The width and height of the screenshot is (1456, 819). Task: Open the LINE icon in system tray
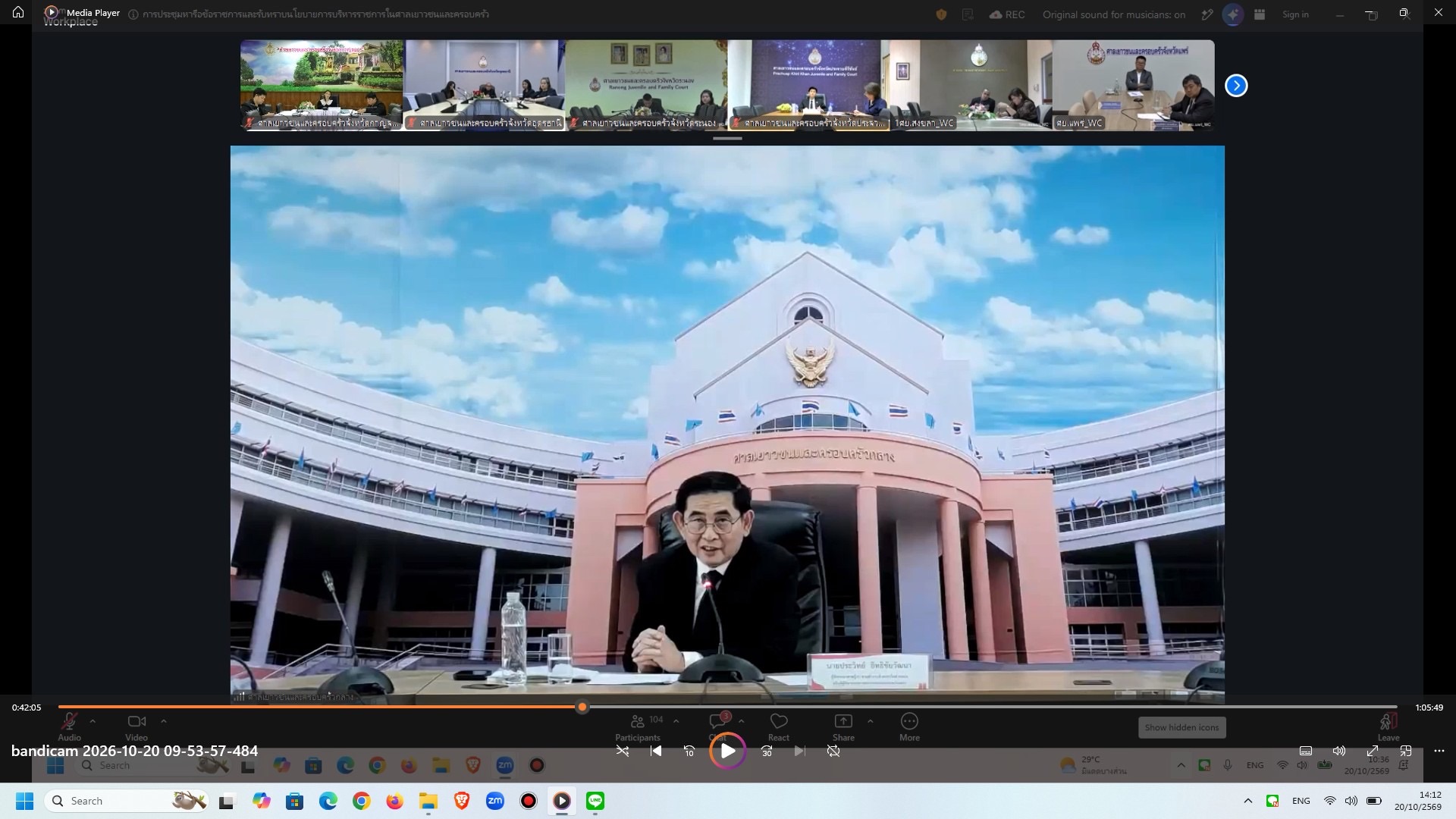coord(1272,801)
